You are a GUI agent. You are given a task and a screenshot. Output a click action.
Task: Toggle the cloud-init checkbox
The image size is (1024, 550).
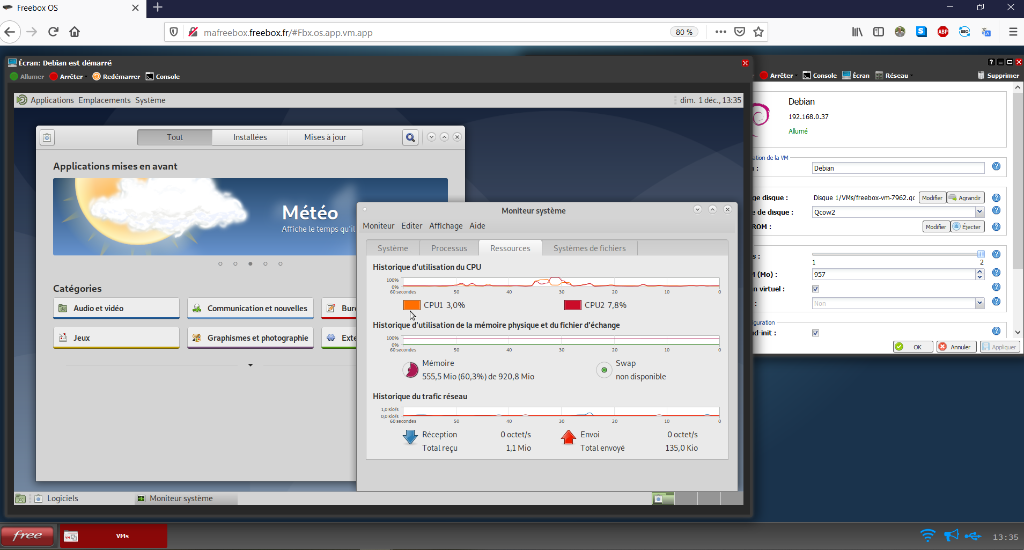click(815, 333)
